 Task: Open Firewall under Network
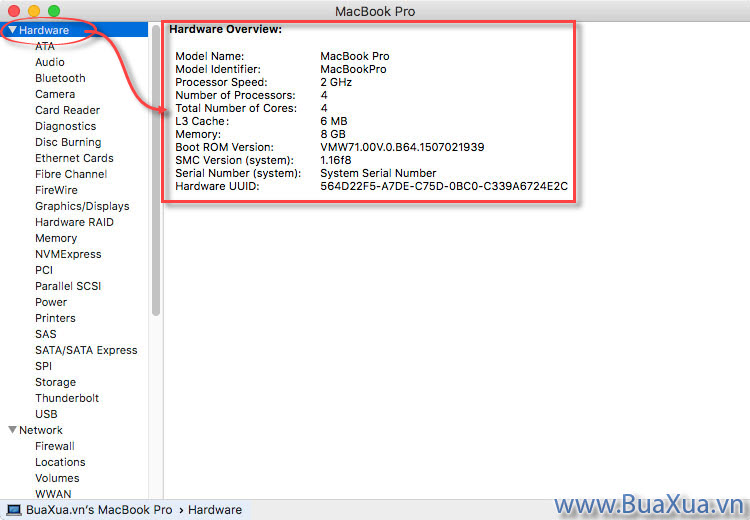pos(55,446)
